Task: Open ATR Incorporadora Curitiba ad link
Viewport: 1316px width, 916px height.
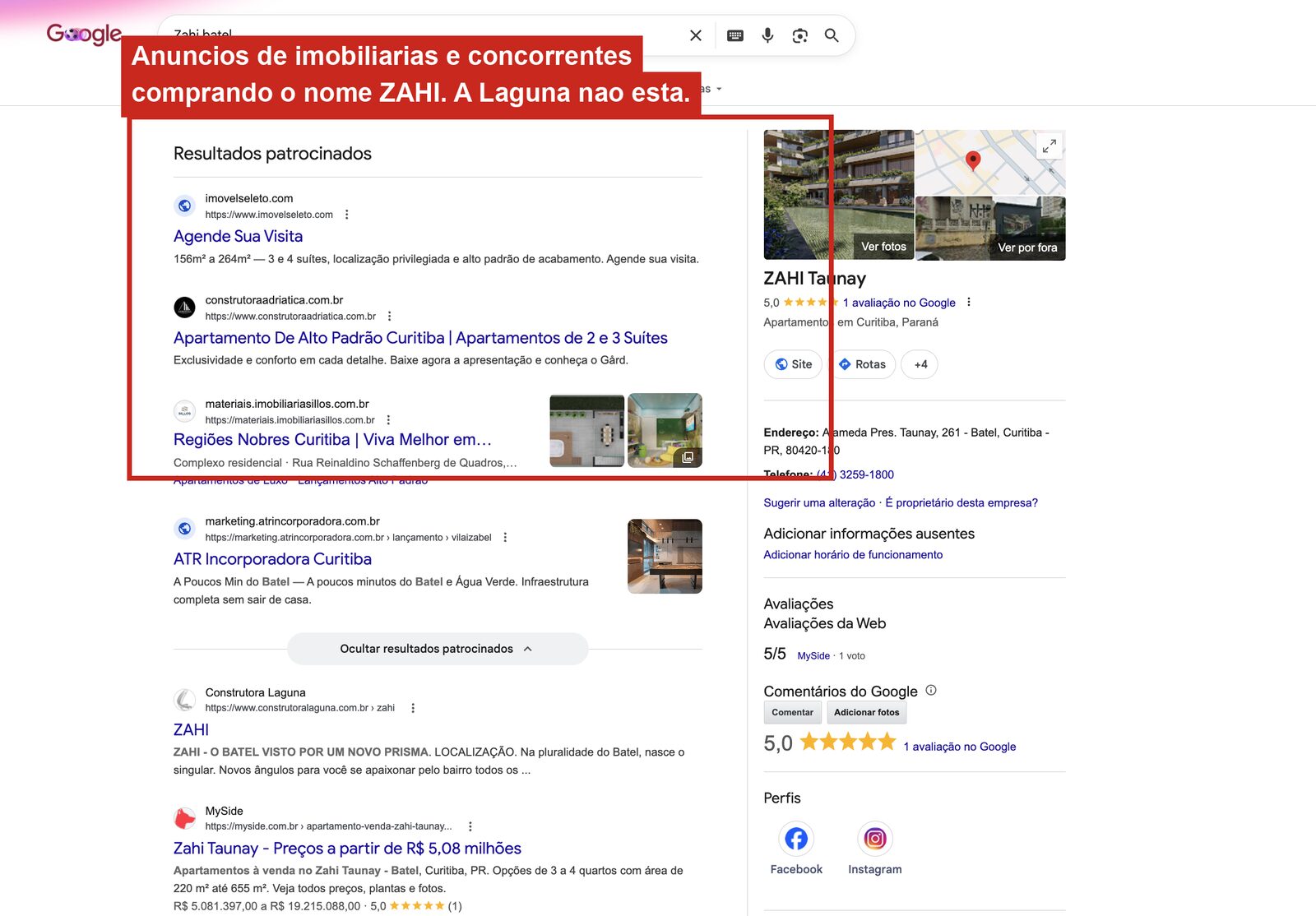Action: pos(272,559)
